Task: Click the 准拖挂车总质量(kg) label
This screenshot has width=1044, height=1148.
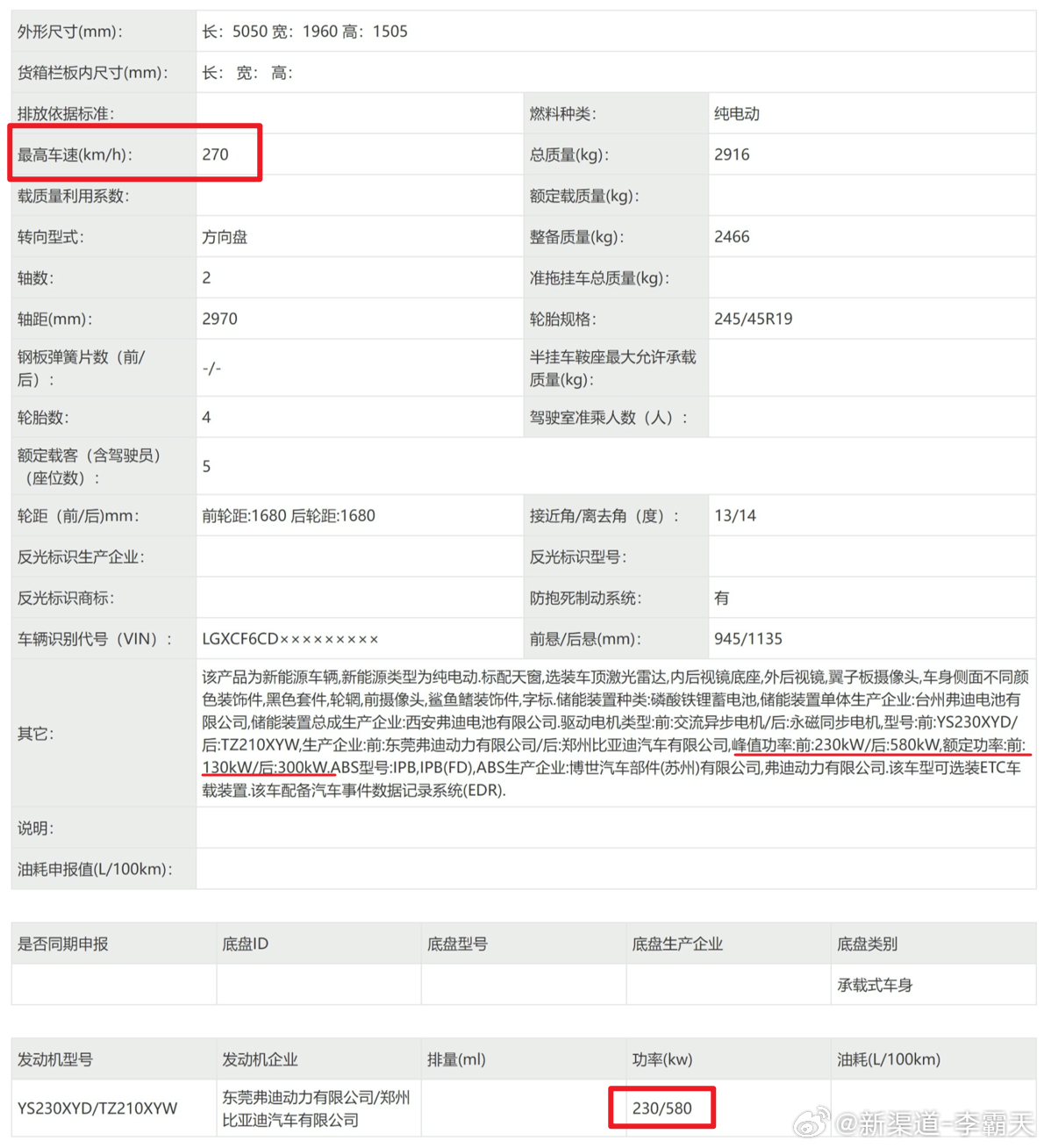Action: pyautogui.click(x=599, y=278)
